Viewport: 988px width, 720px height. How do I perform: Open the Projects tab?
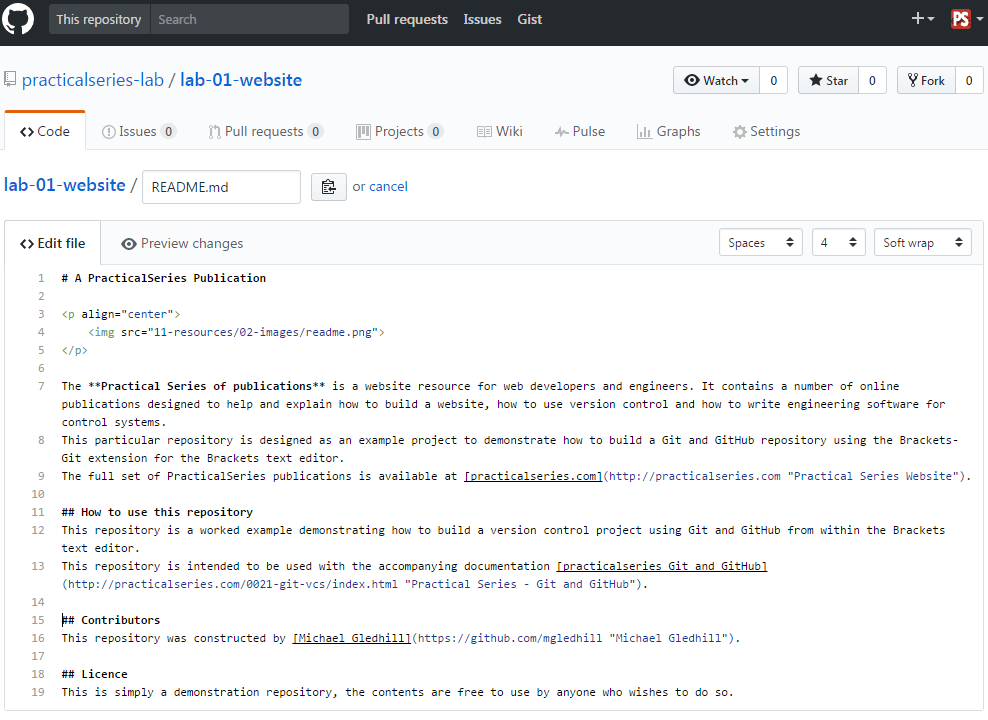399,131
